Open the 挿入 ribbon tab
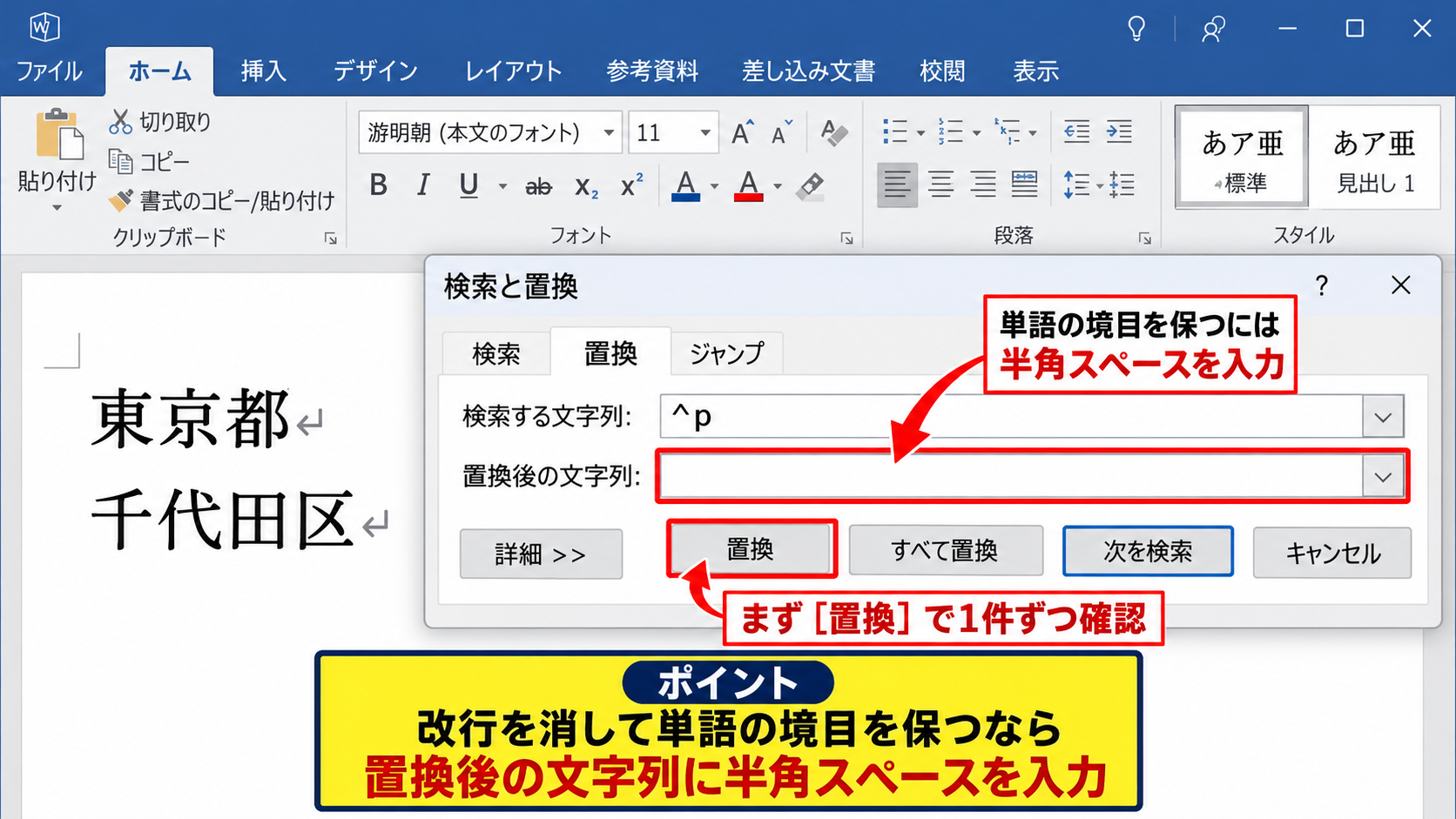This screenshot has width=1456, height=819. [263, 71]
